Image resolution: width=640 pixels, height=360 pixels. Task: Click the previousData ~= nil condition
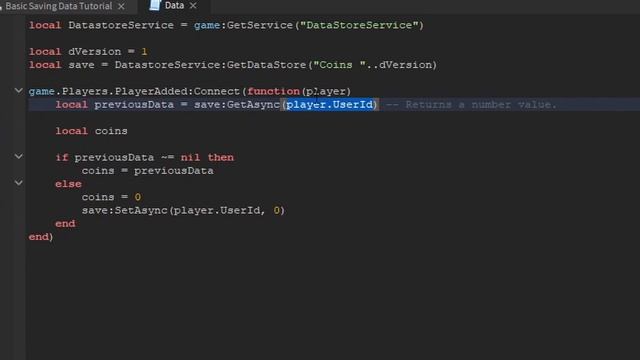pyautogui.click(x=137, y=158)
